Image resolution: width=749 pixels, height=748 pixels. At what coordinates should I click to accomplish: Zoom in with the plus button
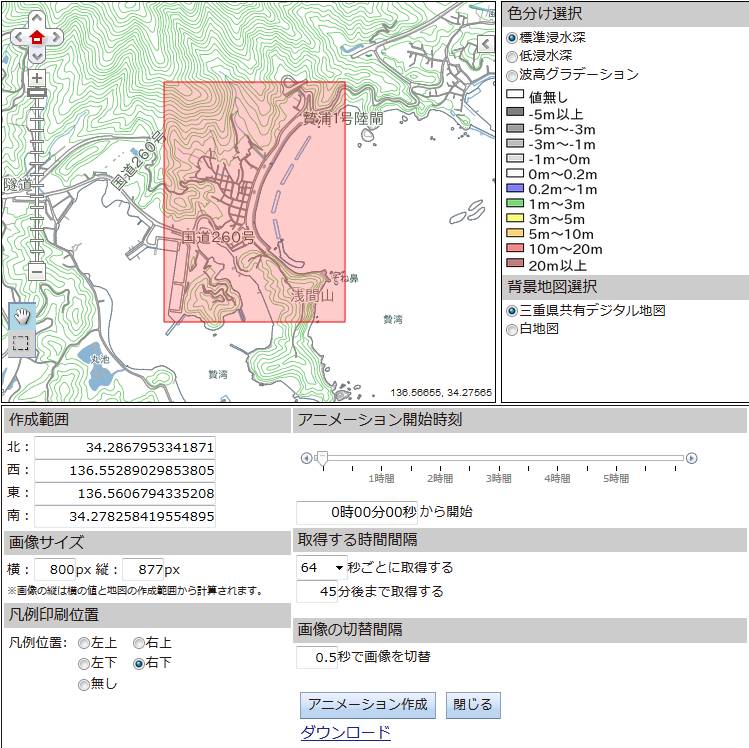pos(37,78)
